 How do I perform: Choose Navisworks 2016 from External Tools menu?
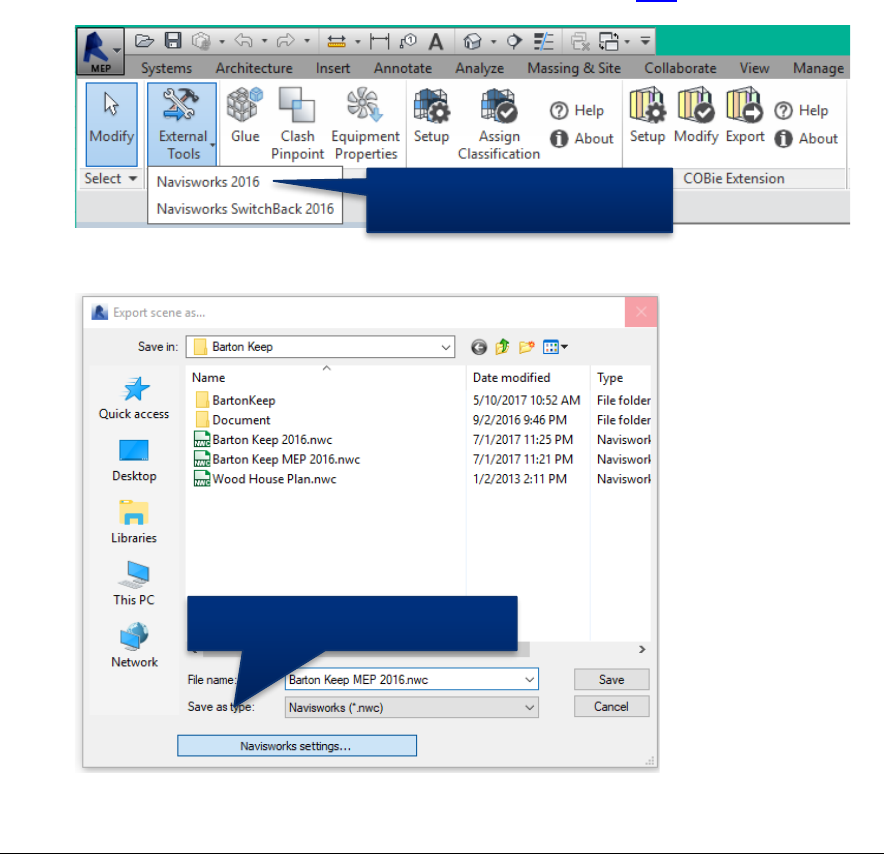click(208, 182)
